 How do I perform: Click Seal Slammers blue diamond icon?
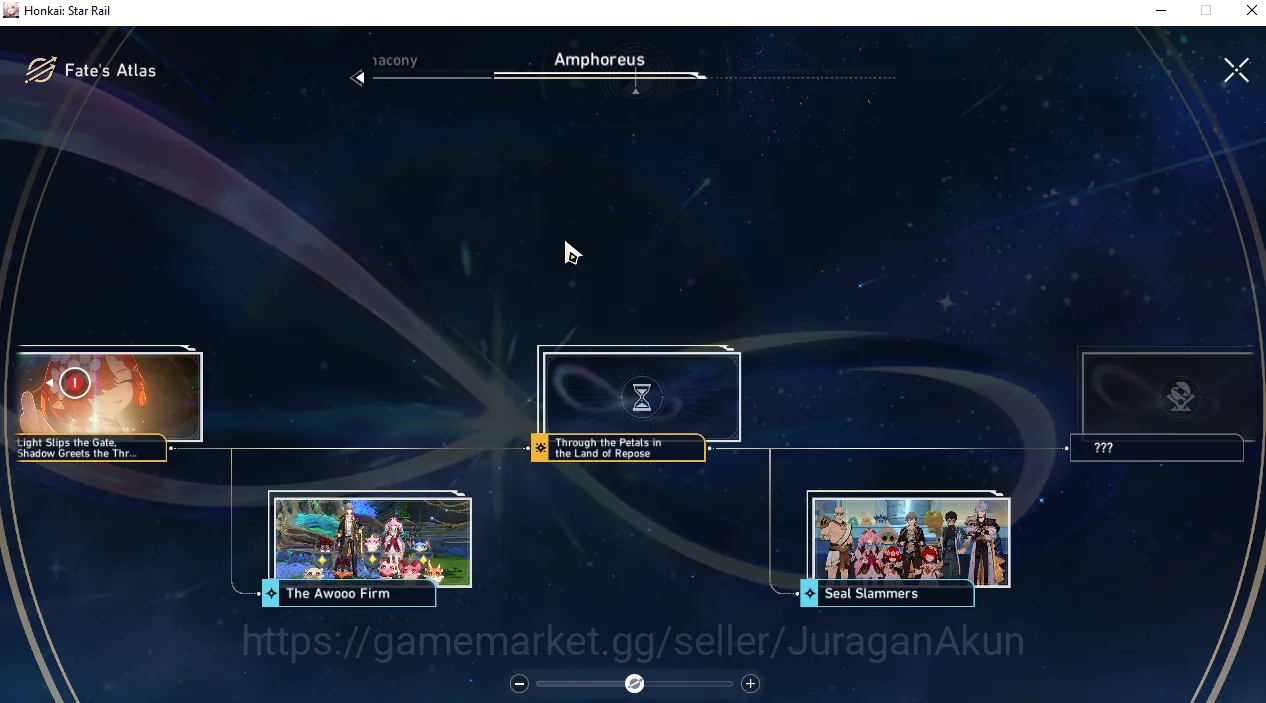809,593
